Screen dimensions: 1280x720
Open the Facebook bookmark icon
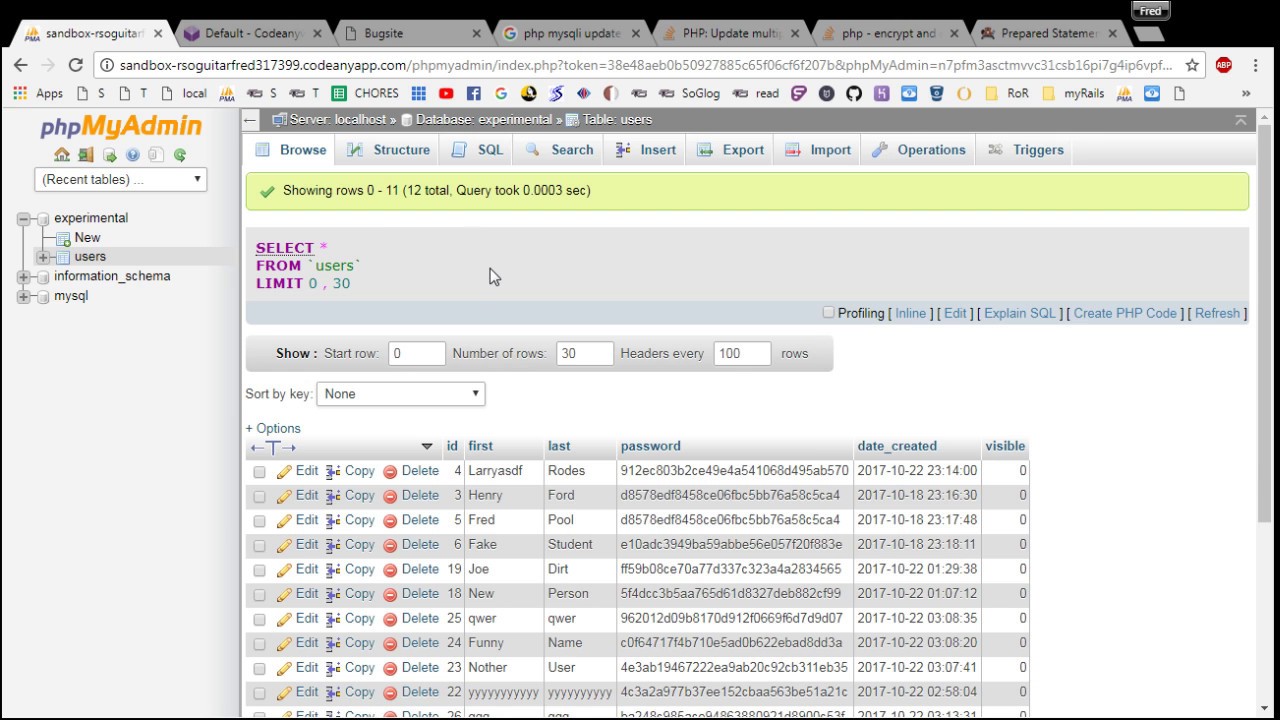473,93
